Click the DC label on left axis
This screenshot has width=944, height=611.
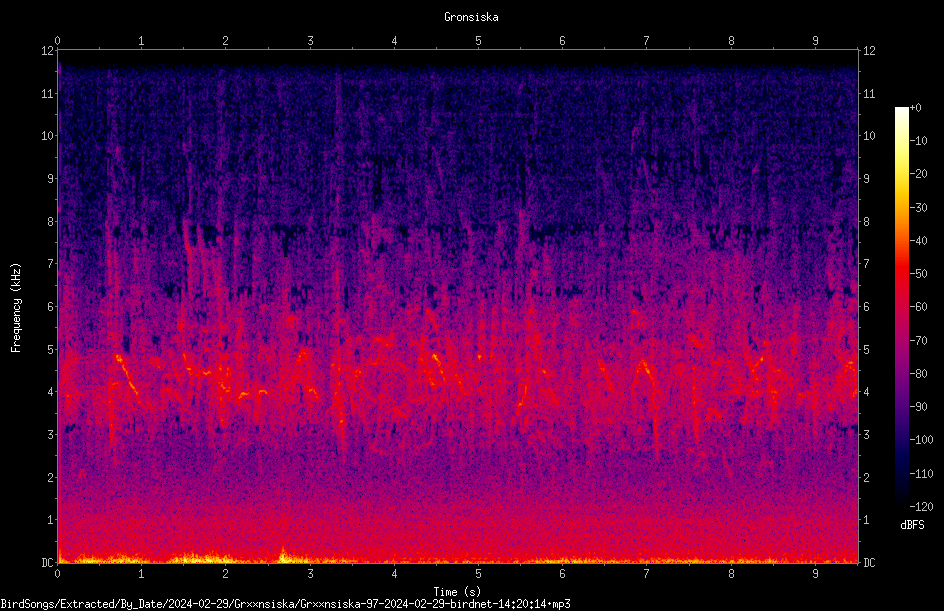(x=47, y=563)
